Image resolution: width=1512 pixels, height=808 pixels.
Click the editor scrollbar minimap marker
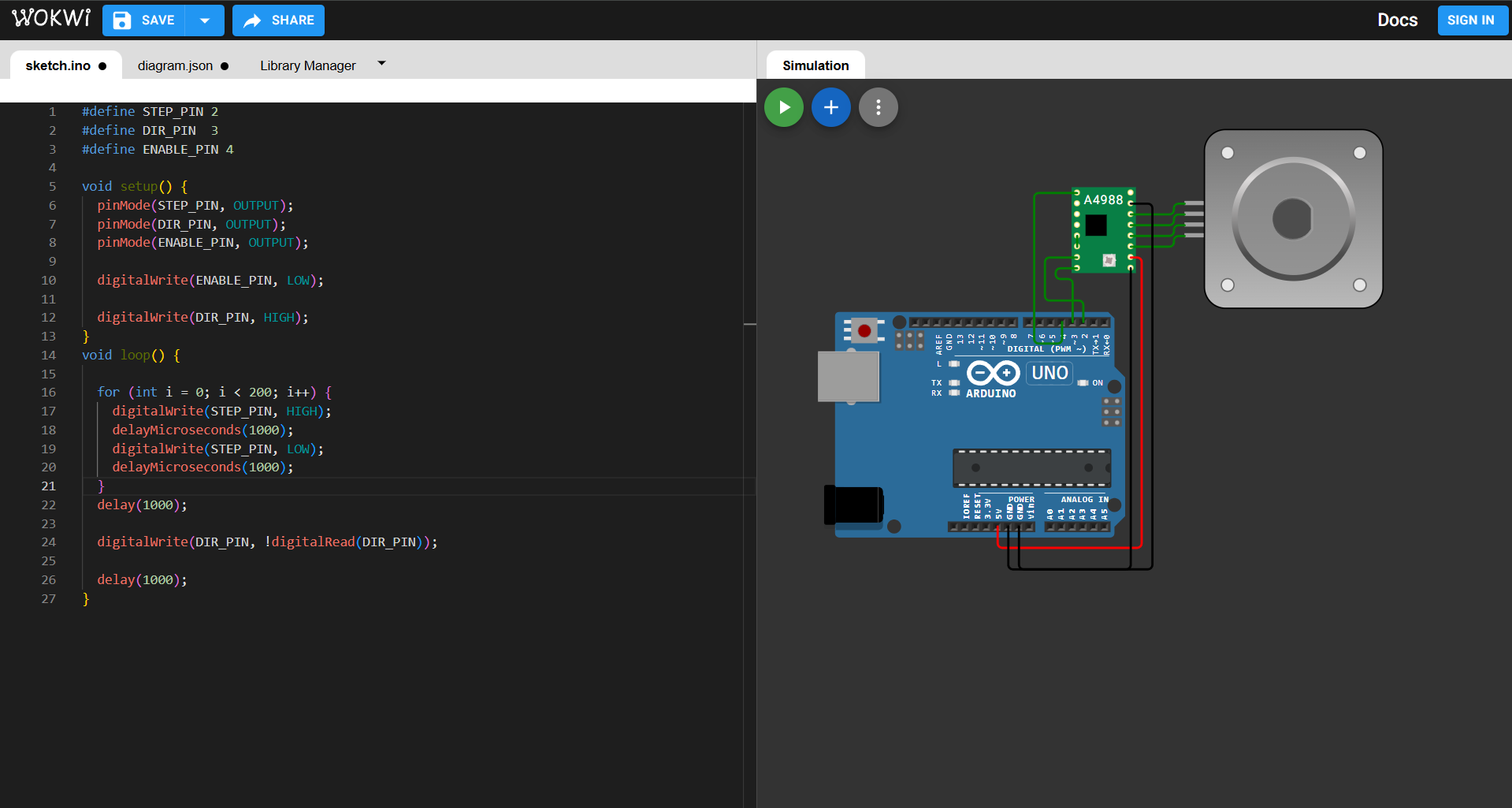[750, 324]
